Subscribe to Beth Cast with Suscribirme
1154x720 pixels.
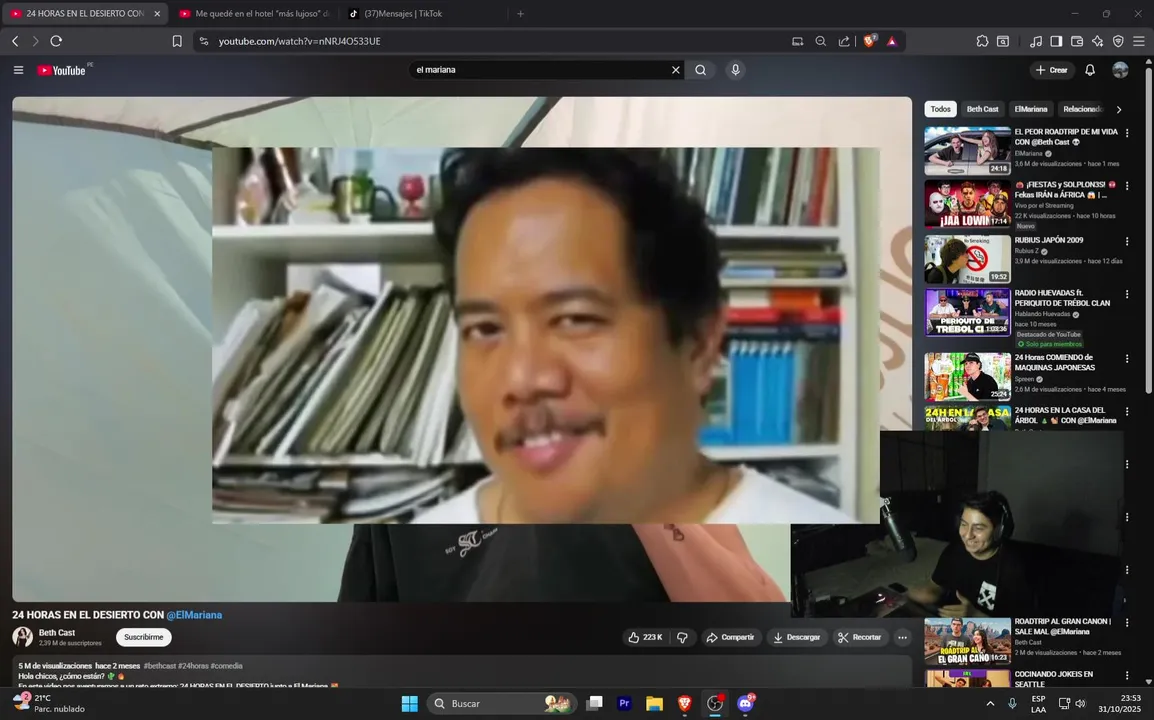click(x=144, y=638)
